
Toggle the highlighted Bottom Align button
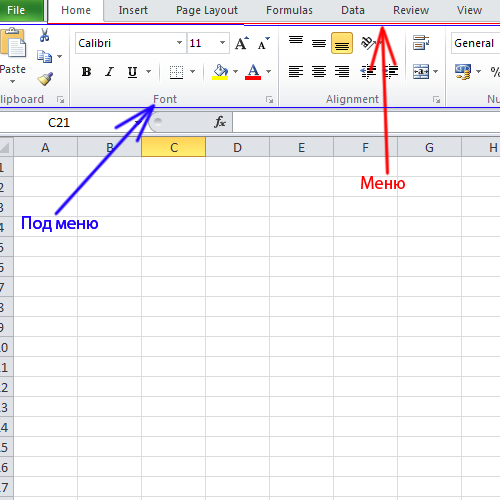[342, 43]
